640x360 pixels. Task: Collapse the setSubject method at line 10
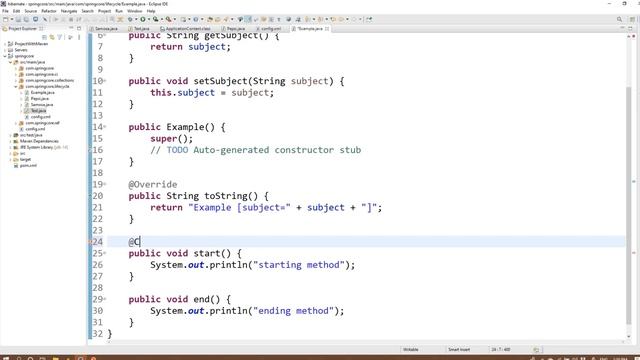(x=104, y=81)
